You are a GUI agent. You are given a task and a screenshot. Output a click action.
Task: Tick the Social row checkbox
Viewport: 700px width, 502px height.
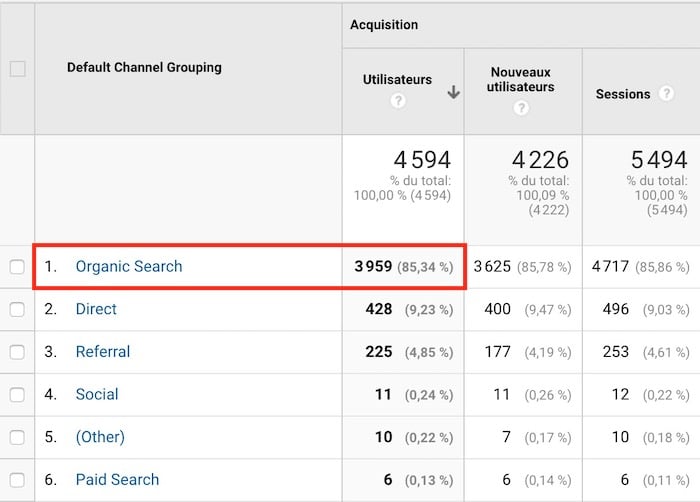pyautogui.click(x=17, y=395)
